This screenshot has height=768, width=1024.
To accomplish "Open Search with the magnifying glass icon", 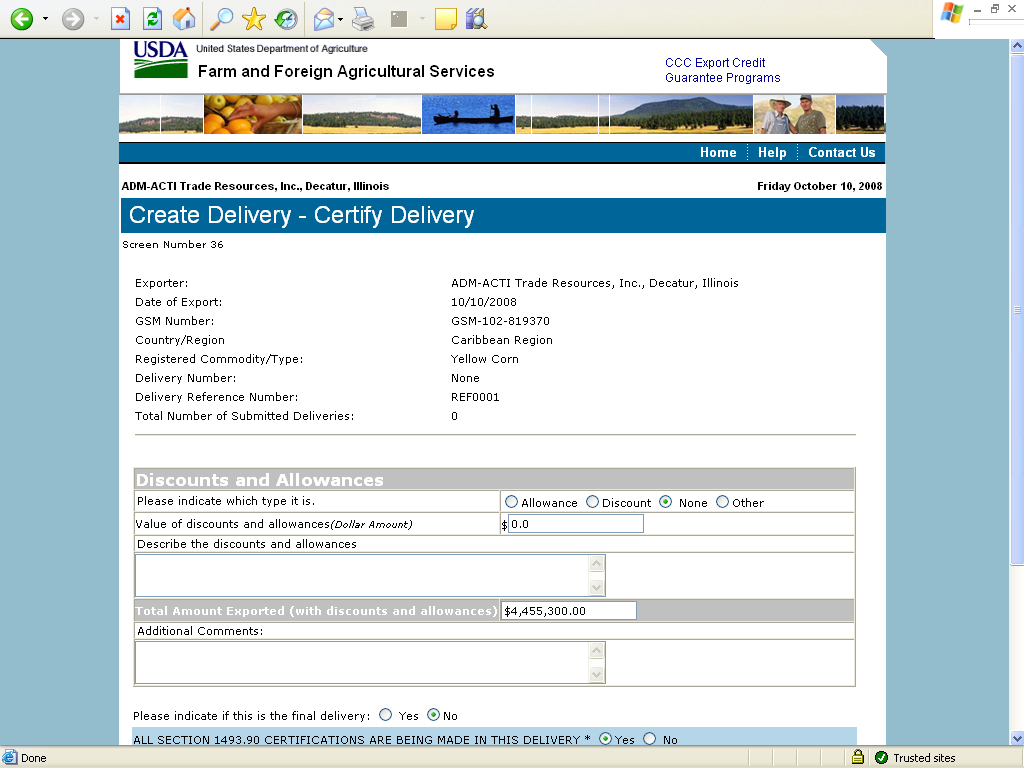I will point(221,19).
